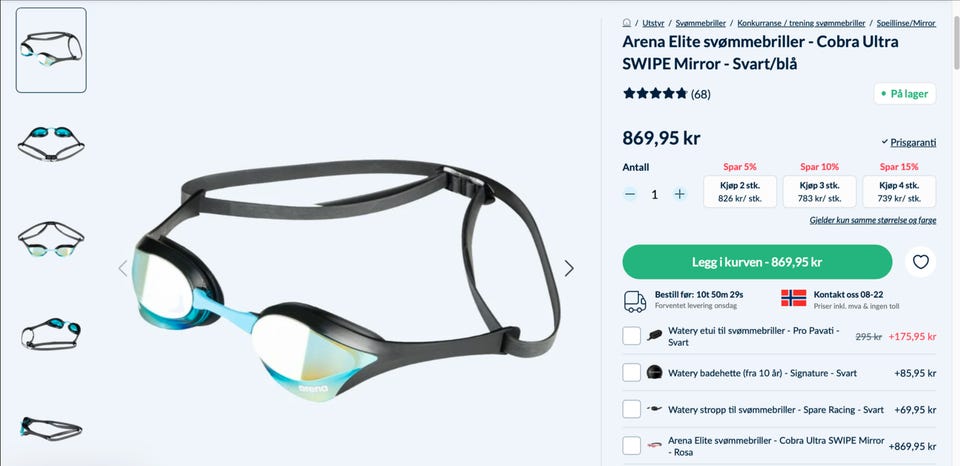
Task: Check the Watery badehette Signature add-on
Action: click(631, 372)
